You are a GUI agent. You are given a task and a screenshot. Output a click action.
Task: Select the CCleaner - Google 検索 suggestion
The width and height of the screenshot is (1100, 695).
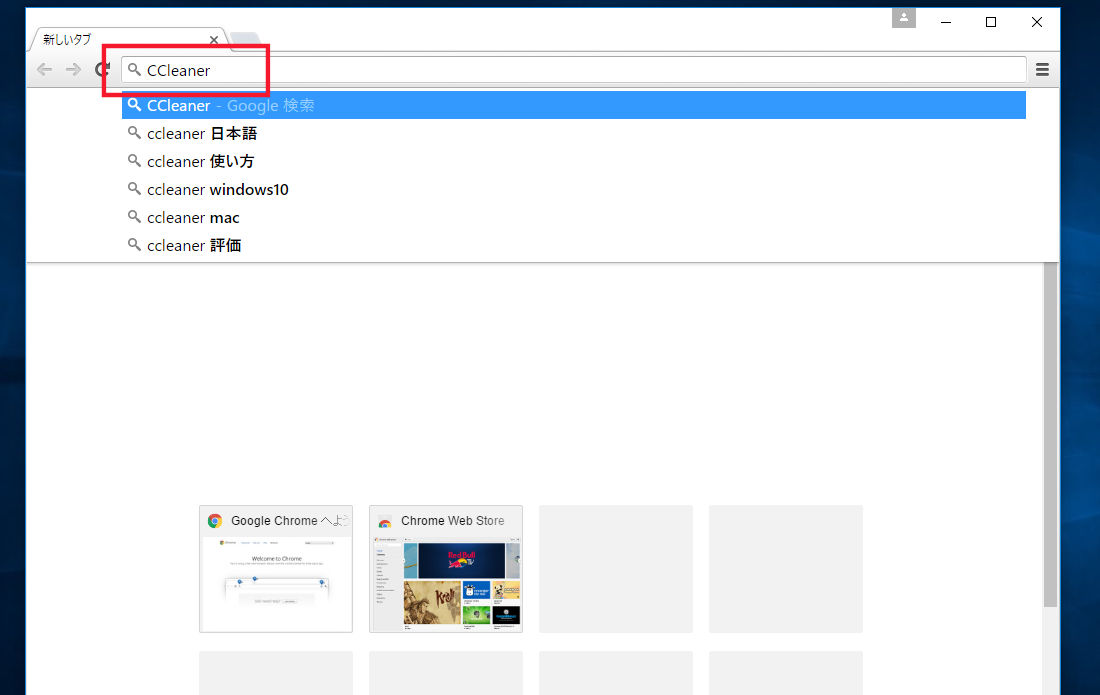[574, 105]
